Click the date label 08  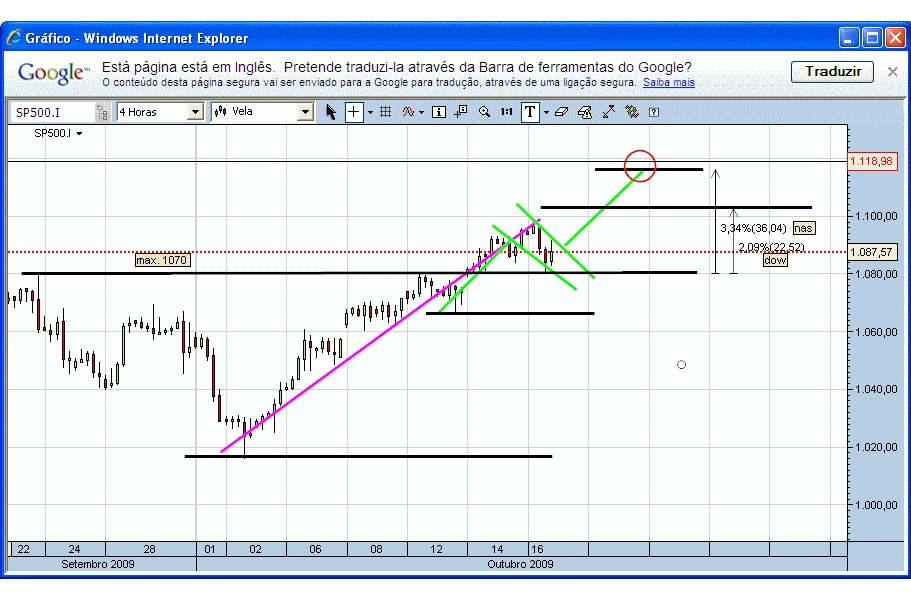376,549
